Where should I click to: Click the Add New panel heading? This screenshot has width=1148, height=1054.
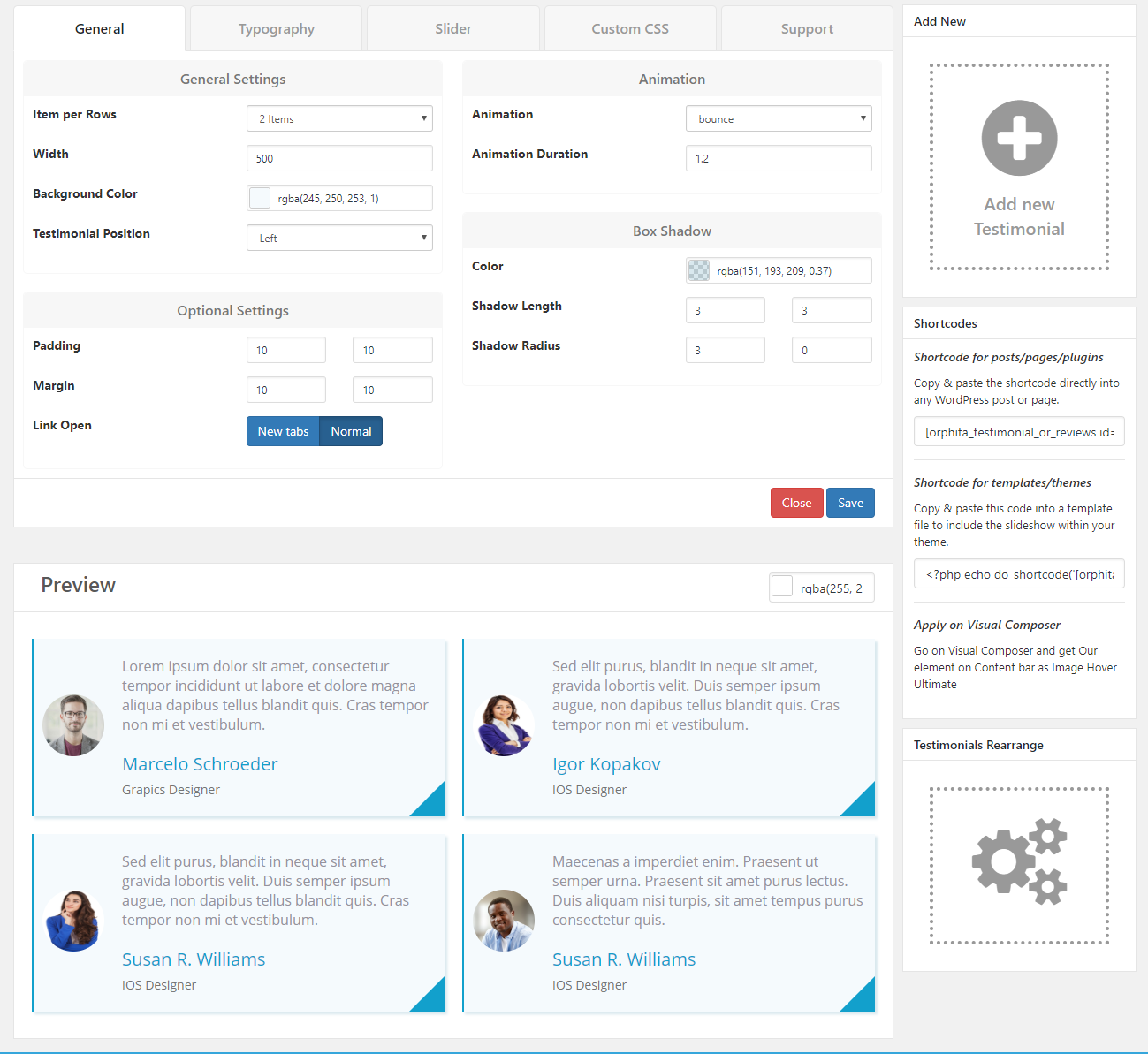(x=939, y=21)
